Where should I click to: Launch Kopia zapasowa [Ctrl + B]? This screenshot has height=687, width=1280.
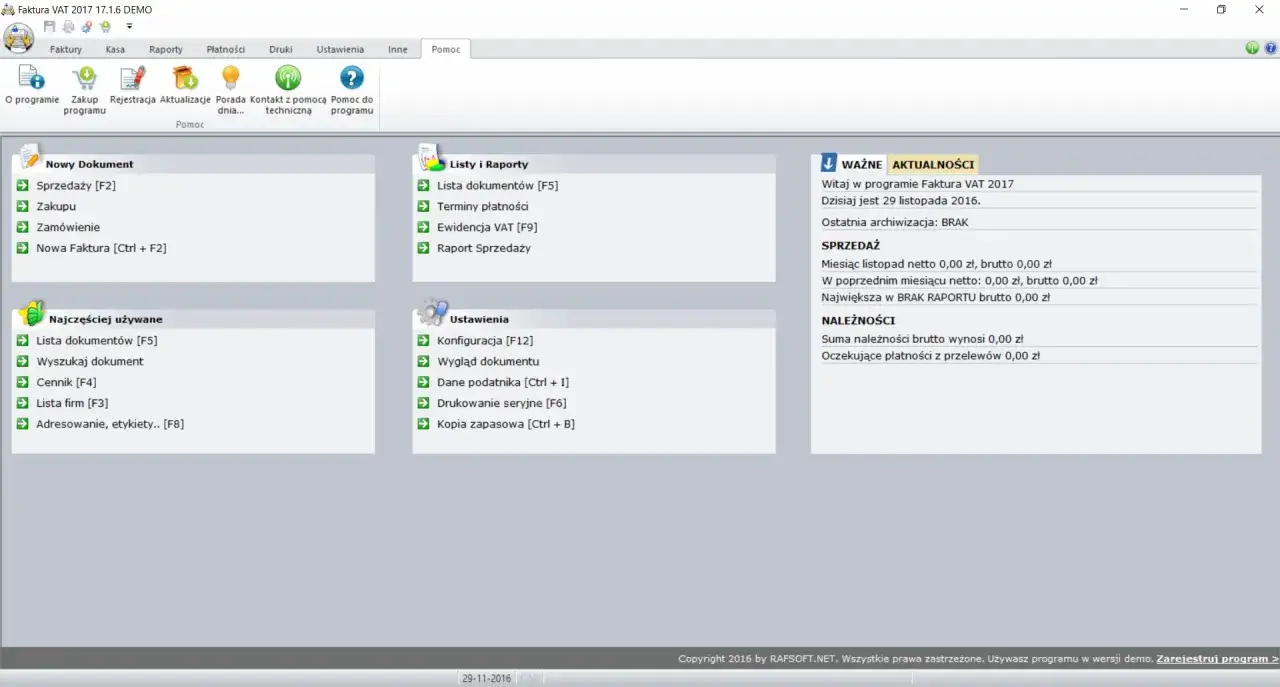click(505, 424)
